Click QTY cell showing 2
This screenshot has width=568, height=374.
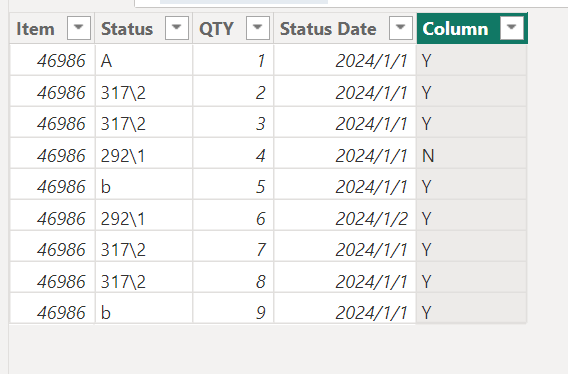[x=233, y=92]
